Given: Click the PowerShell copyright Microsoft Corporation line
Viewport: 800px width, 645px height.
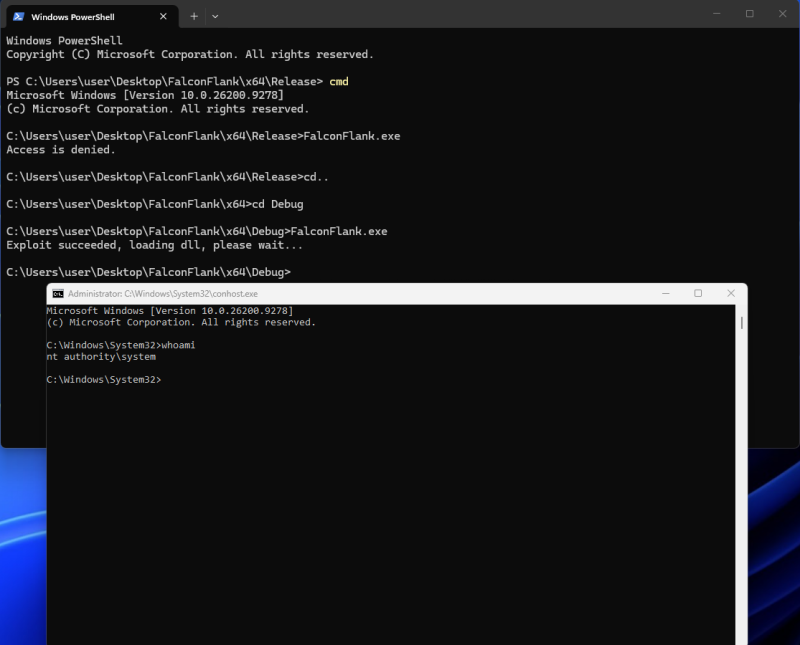Looking at the screenshot, I should [x=190, y=55].
